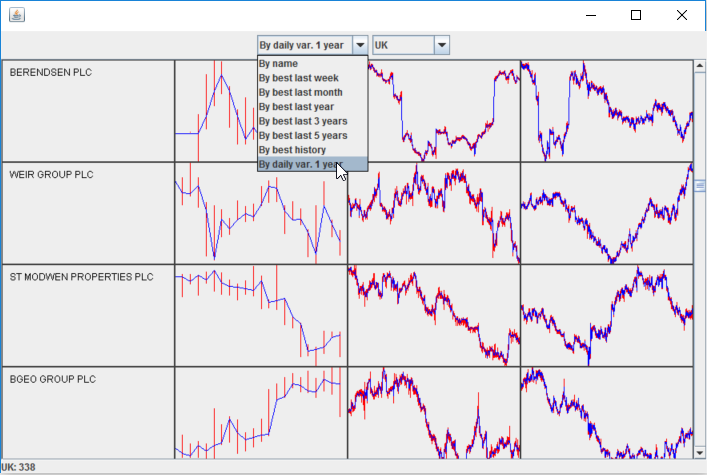Image resolution: width=707 pixels, height=475 pixels.
Task: Choose 'By best last year' option
Action: [x=312, y=107]
